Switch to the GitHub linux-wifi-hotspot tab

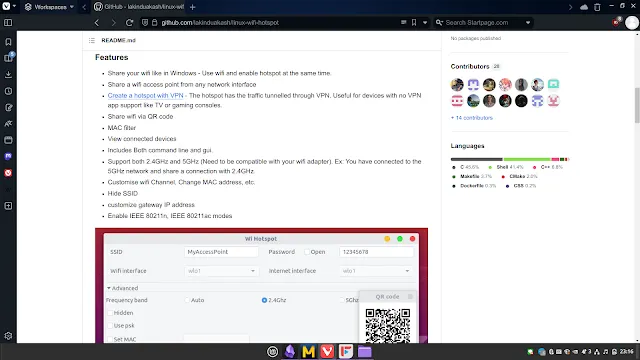point(139,7)
